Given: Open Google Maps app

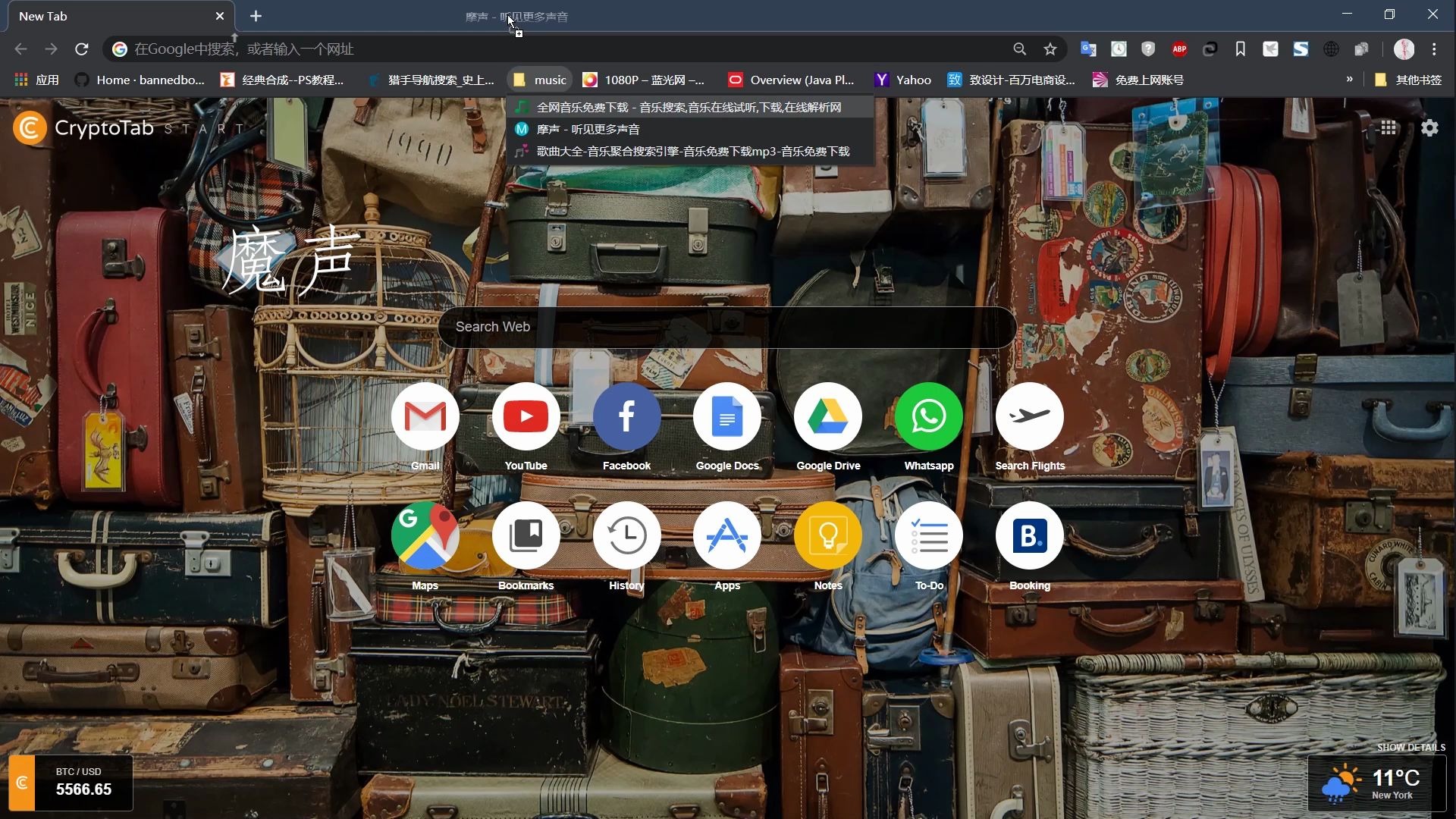Looking at the screenshot, I should (x=425, y=536).
